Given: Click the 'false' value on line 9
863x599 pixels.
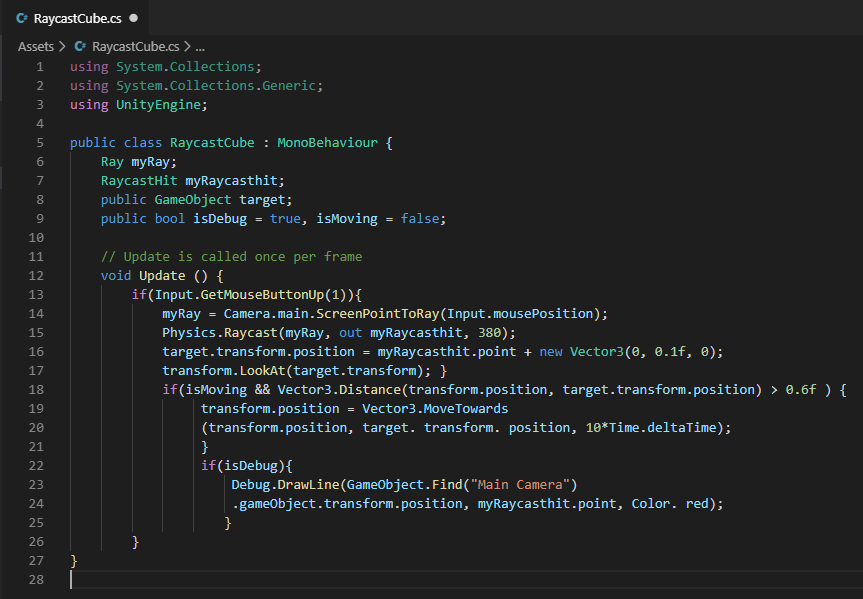Looking at the screenshot, I should tap(420, 219).
